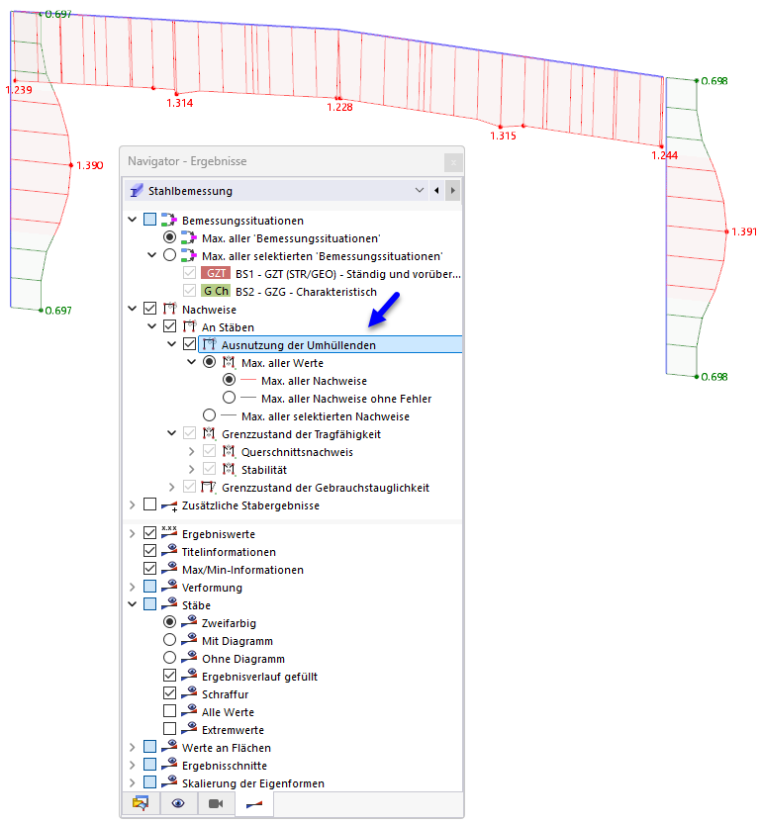Toggle the Bemessungssituationen checkbox
Viewport: 760px width, 824px height.
coord(150,220)
